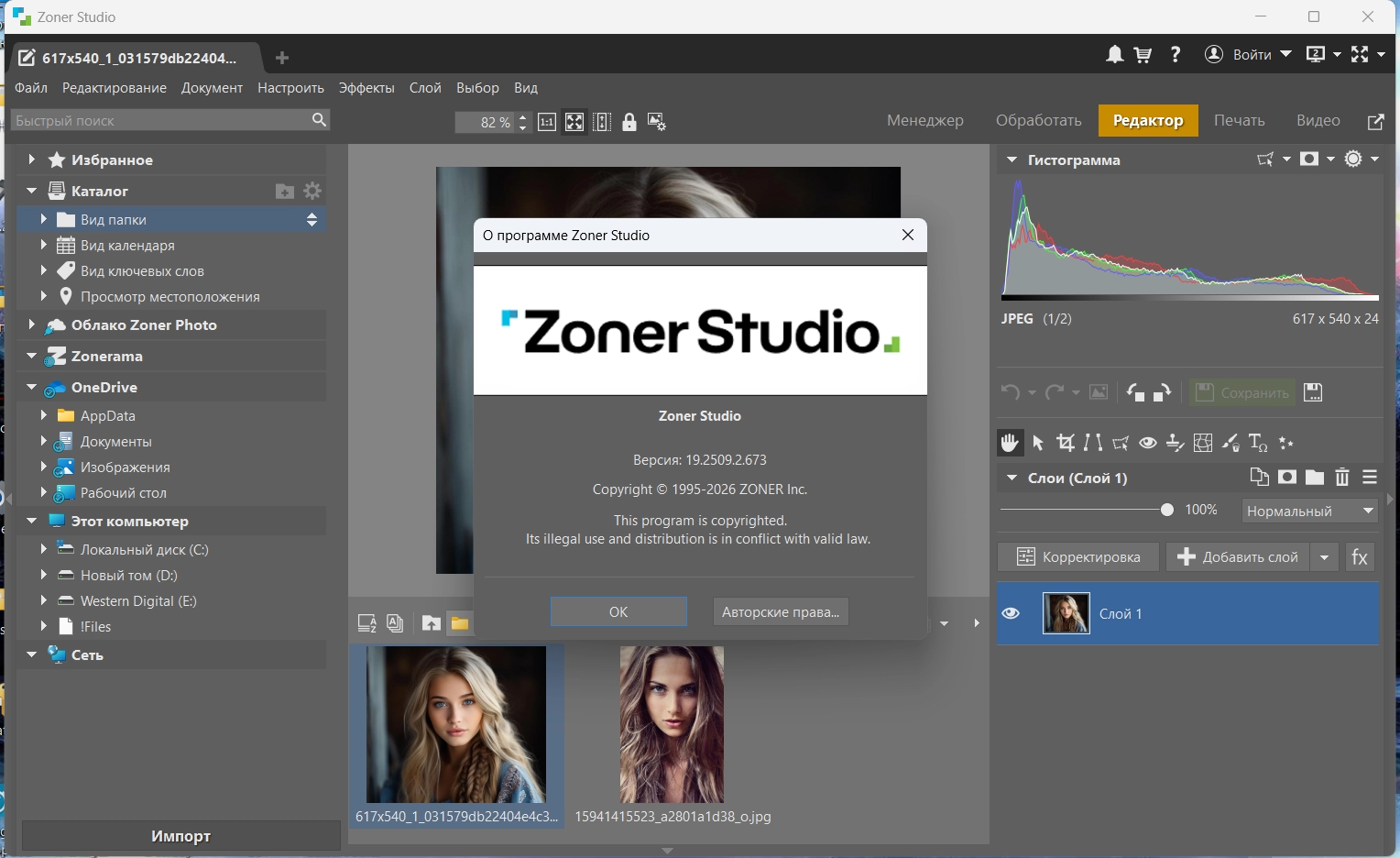Open notifications bell

(x=1114, y=55)
